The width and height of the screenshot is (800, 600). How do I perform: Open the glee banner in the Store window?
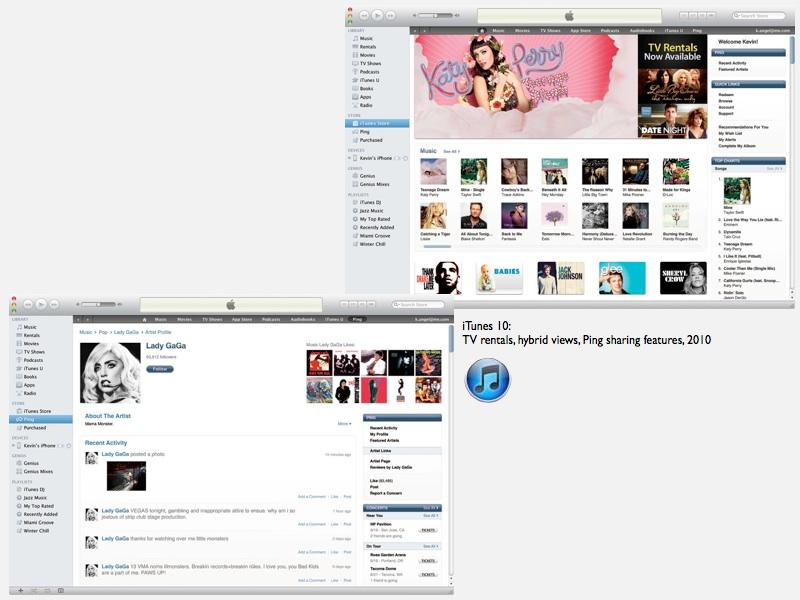coord(622,278)
